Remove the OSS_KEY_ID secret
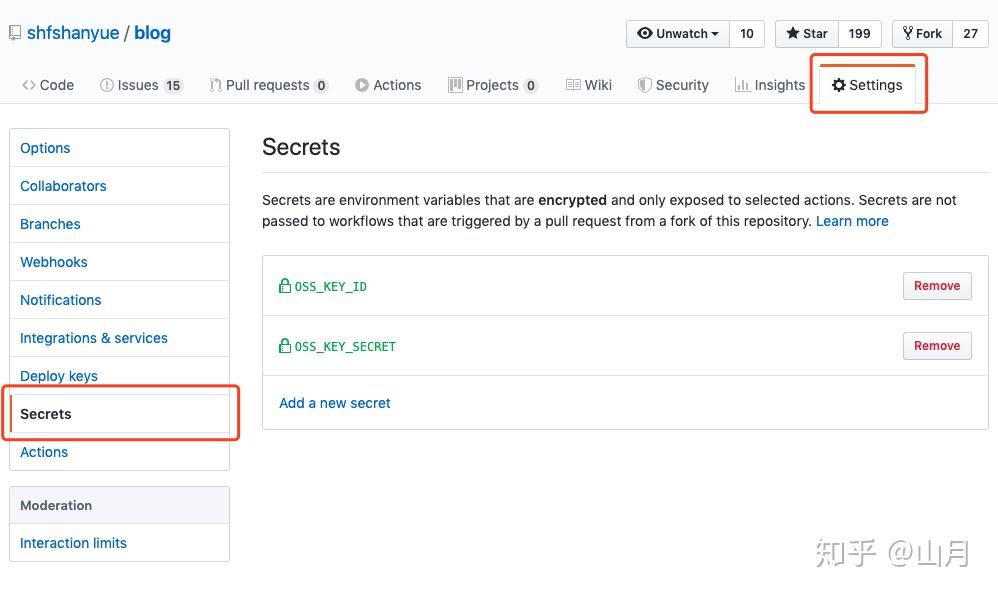Screen dimensions: 998x595 936,286
